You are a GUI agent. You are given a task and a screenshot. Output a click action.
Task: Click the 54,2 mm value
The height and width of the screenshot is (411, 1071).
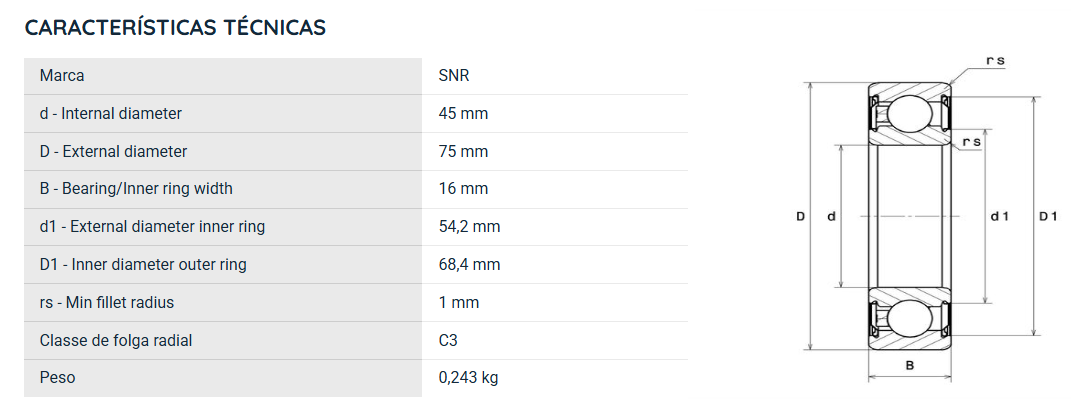tap(469, 227)
